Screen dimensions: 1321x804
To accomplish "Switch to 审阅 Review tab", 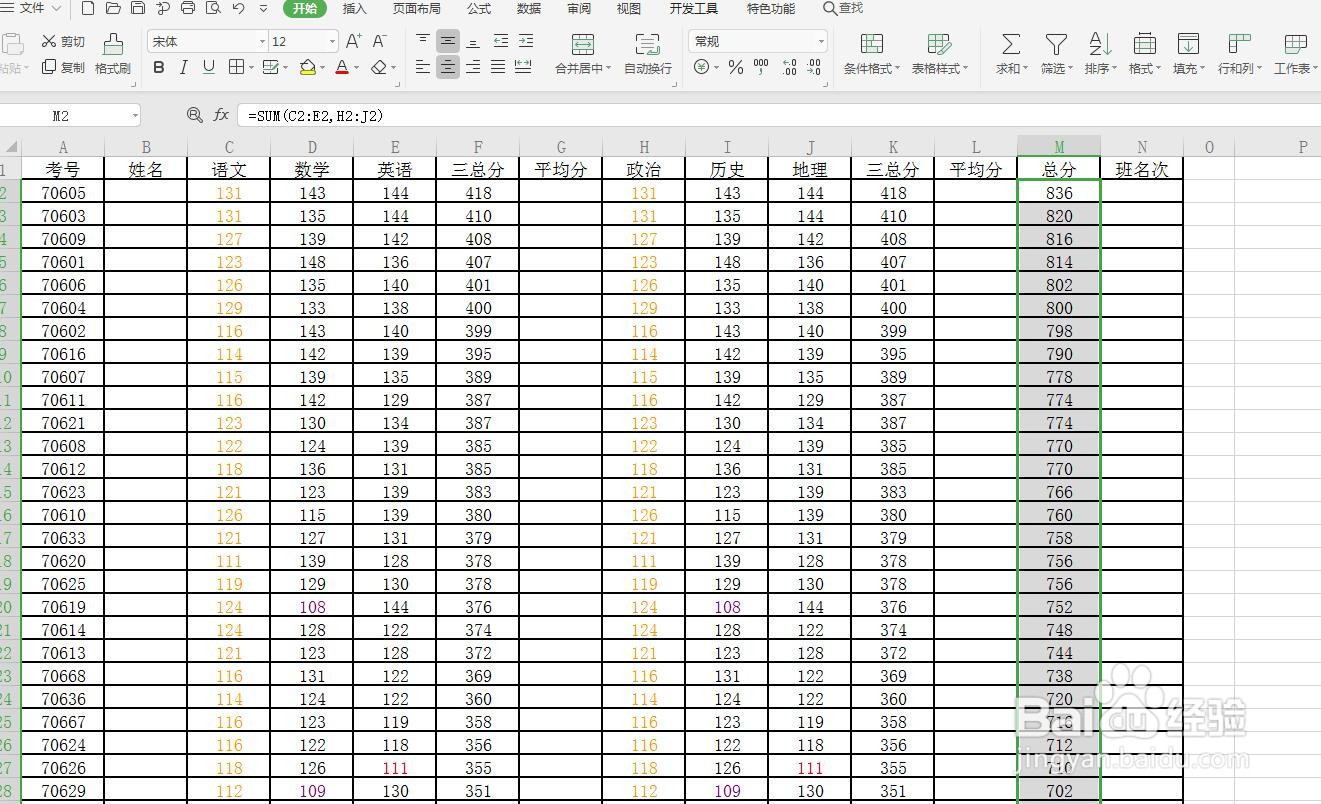I will [x=579, y=8].
